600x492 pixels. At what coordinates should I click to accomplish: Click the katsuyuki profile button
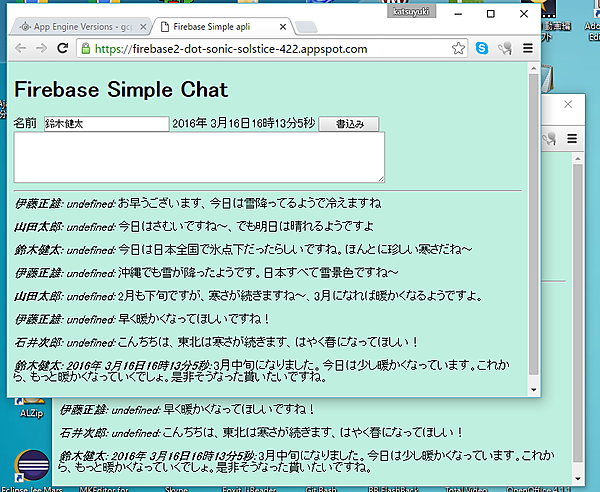411,11
